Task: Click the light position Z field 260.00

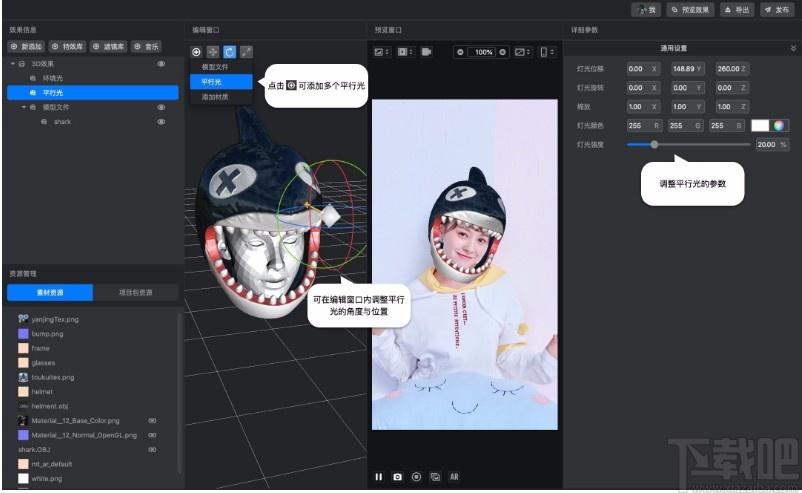Action: (x=732, y=69)
